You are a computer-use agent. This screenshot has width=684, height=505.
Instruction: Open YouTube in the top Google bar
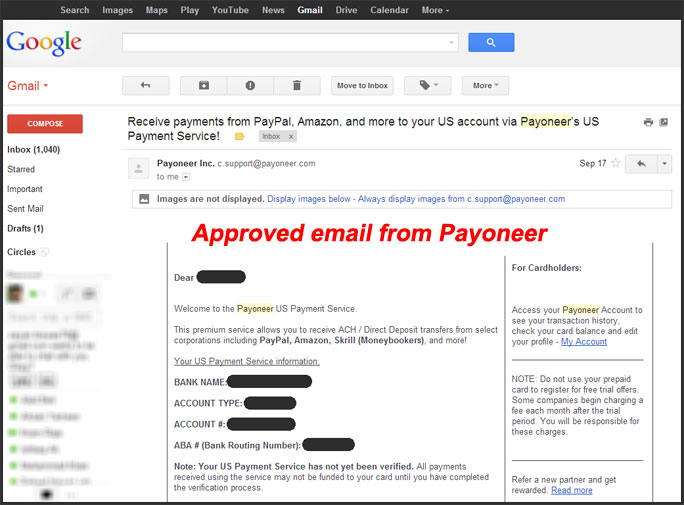230,10
